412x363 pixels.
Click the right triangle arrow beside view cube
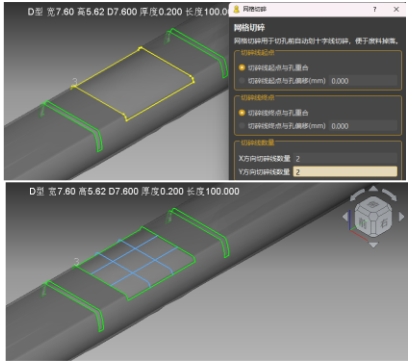pyautogui.click(x=401, y=217)
